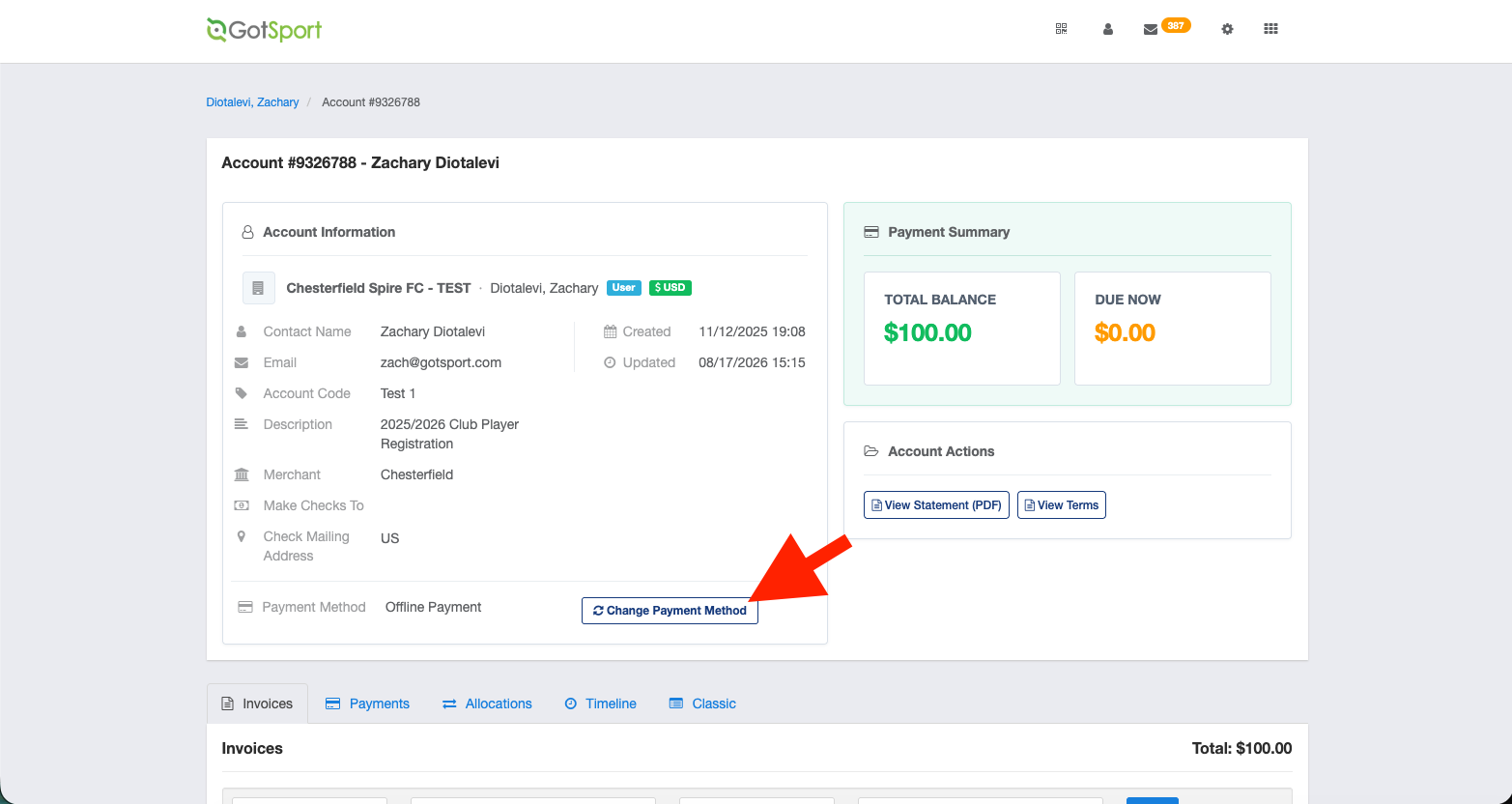Click the Chesterfield merchant value
The width and height of the screenshot is (1512, 804).
[x=416, y=474]
